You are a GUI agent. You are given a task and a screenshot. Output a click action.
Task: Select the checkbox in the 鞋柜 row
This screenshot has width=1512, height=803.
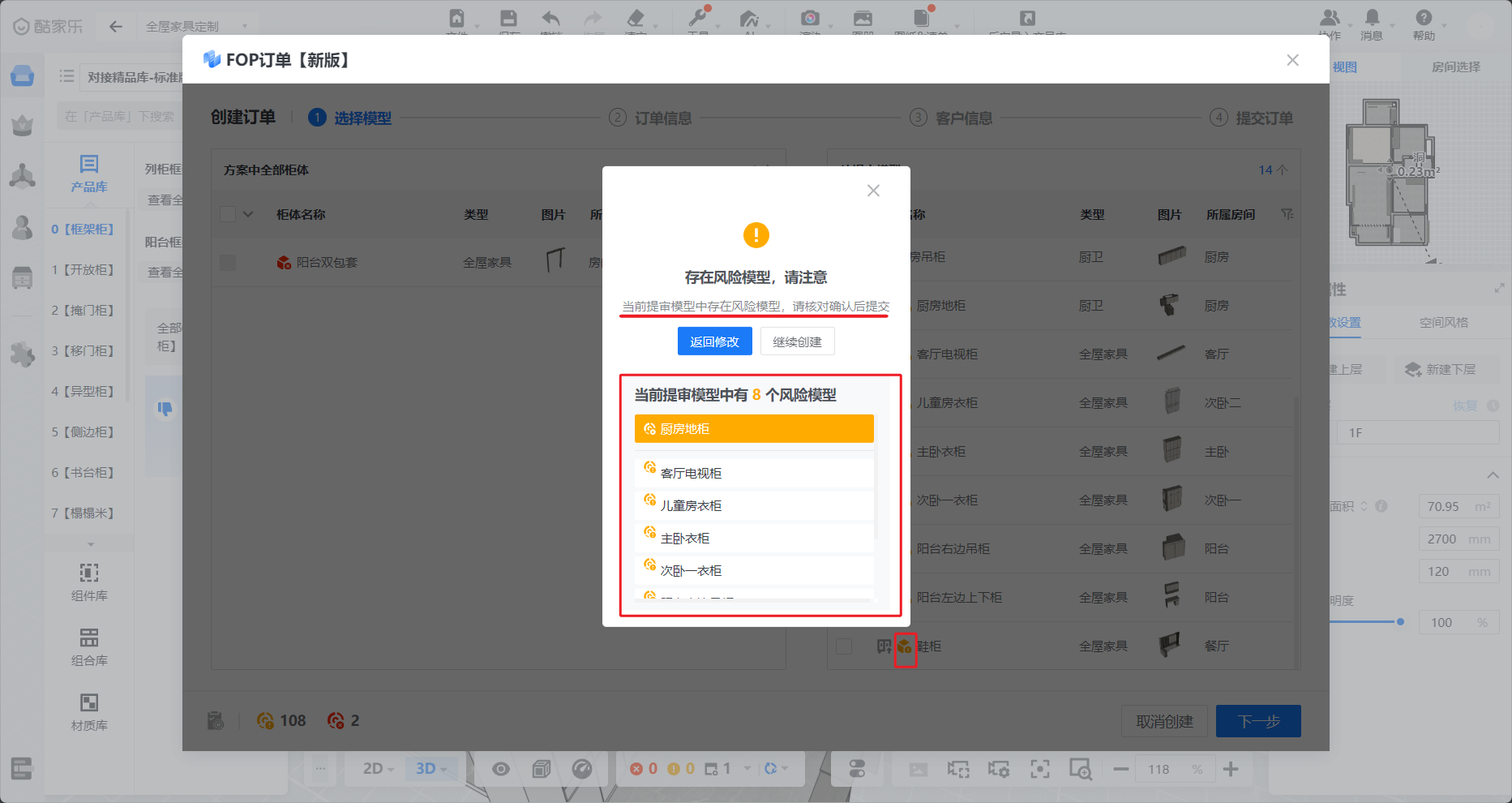(x=844, y=646)
